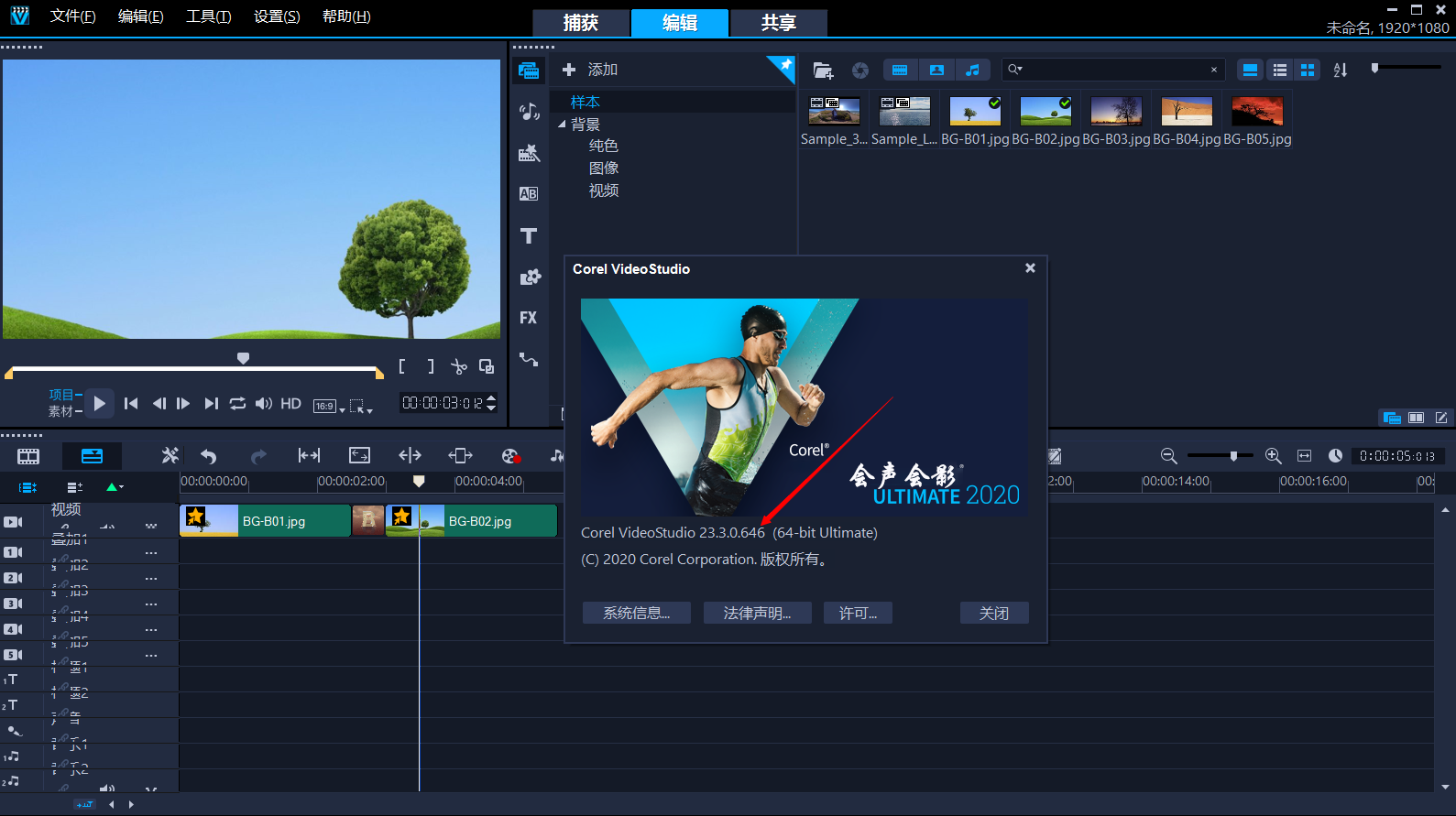Toggle show all visible tracks button
Image resolution: width=1456 pixels, height=816 pixels.
[x=28, y=487]
